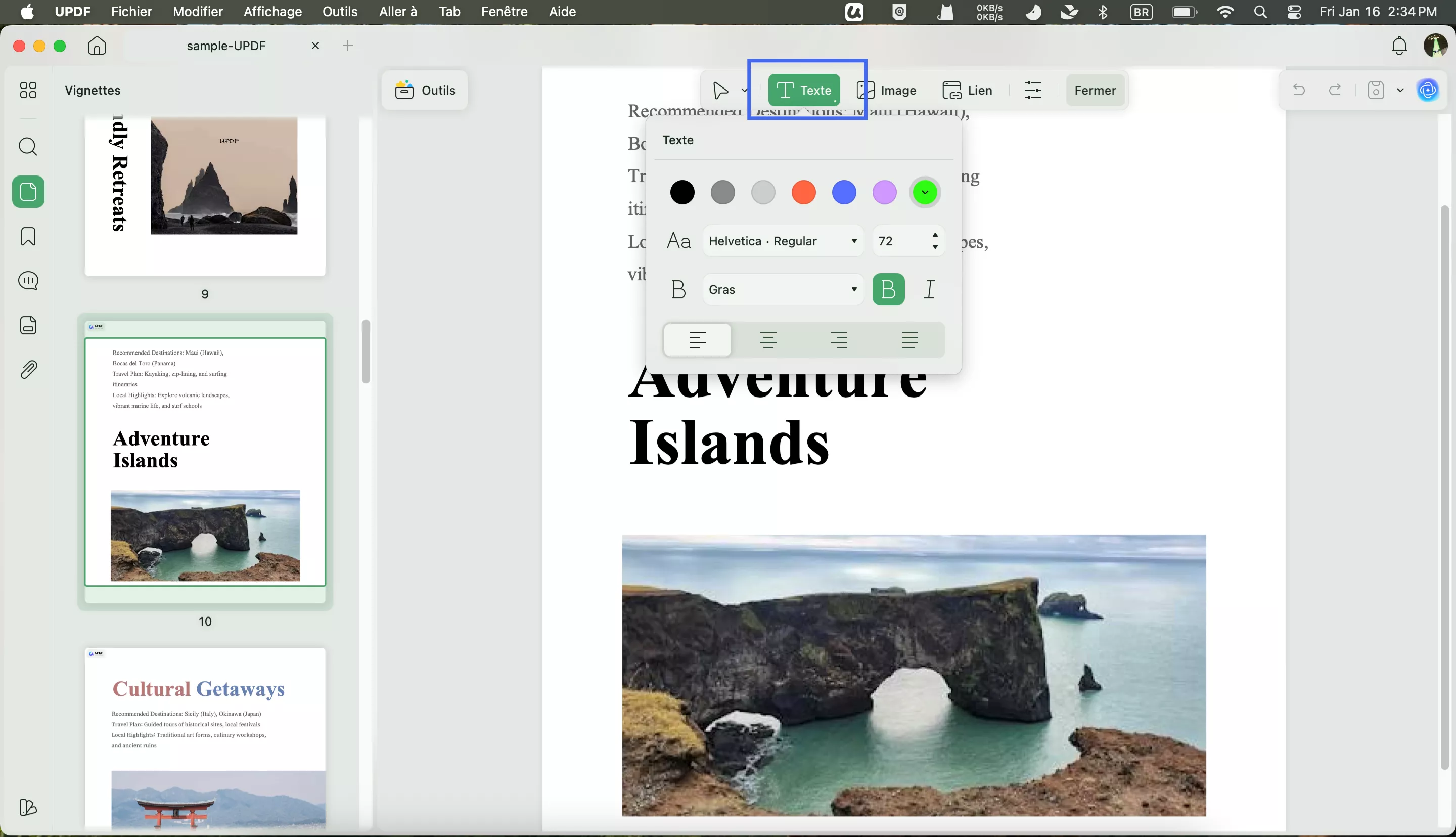Open the Outils menu in menu bar
1456x837 pixels.
[x=340, y=12]
